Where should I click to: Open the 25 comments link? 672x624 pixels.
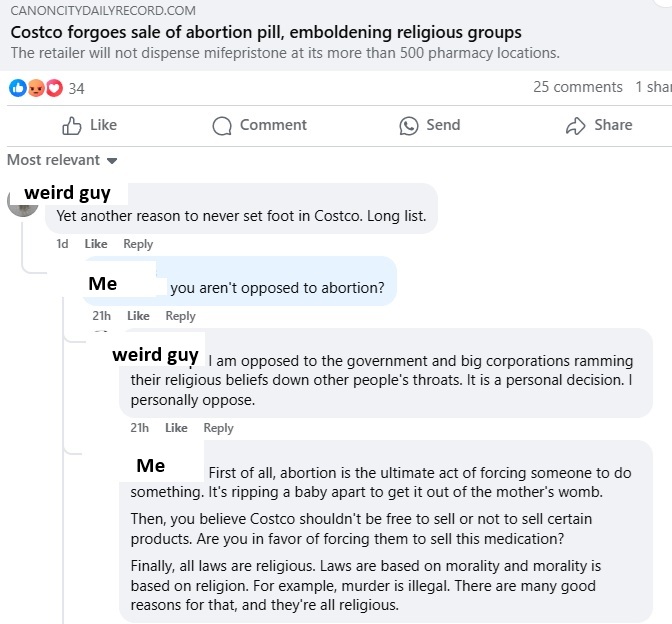(578, 87)
